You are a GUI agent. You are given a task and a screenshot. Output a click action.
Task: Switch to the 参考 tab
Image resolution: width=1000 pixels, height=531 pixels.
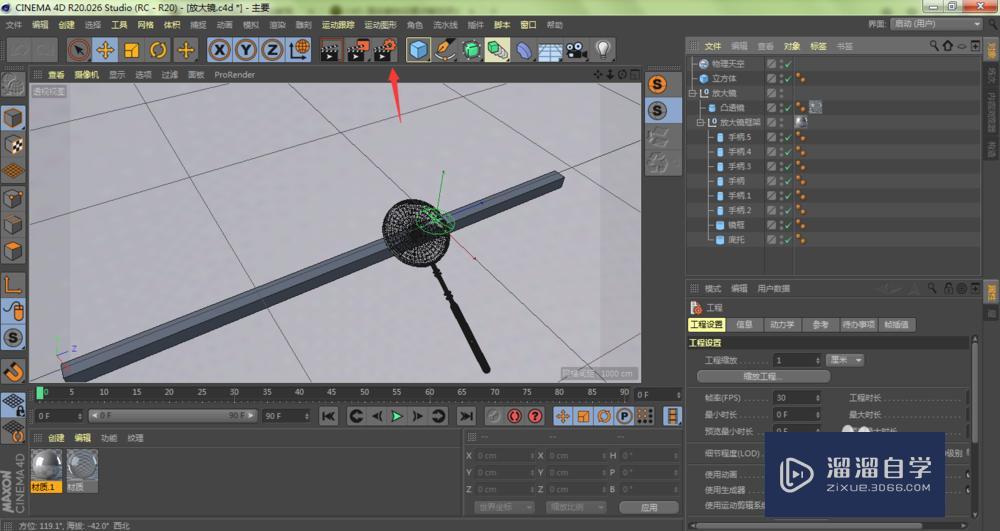(x=820, y=324)
